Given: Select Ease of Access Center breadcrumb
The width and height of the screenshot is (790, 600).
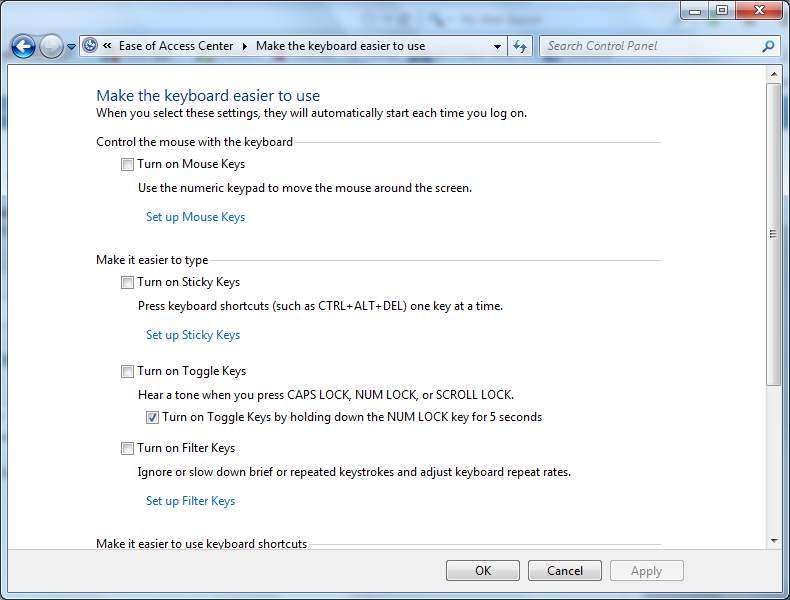Looking at the screenshot, I should (x=176, y=46).
